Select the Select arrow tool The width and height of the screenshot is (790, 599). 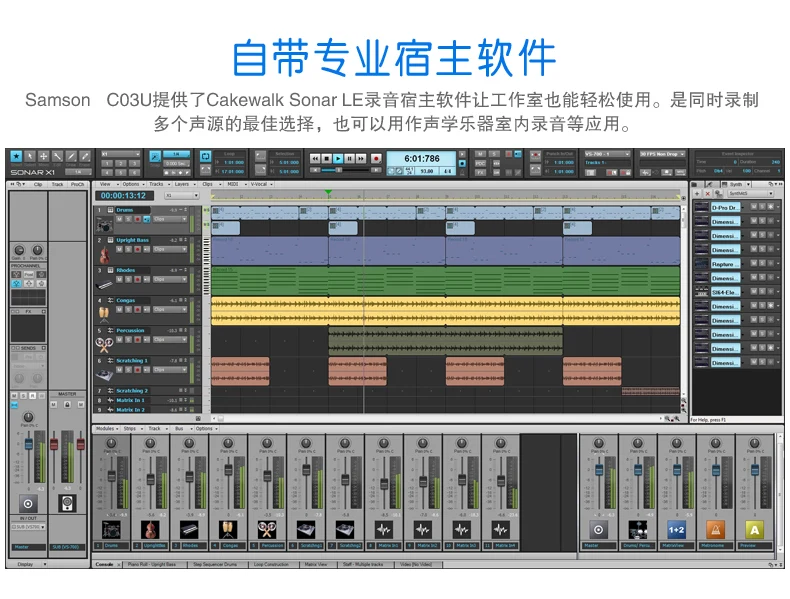coord(30,157)
